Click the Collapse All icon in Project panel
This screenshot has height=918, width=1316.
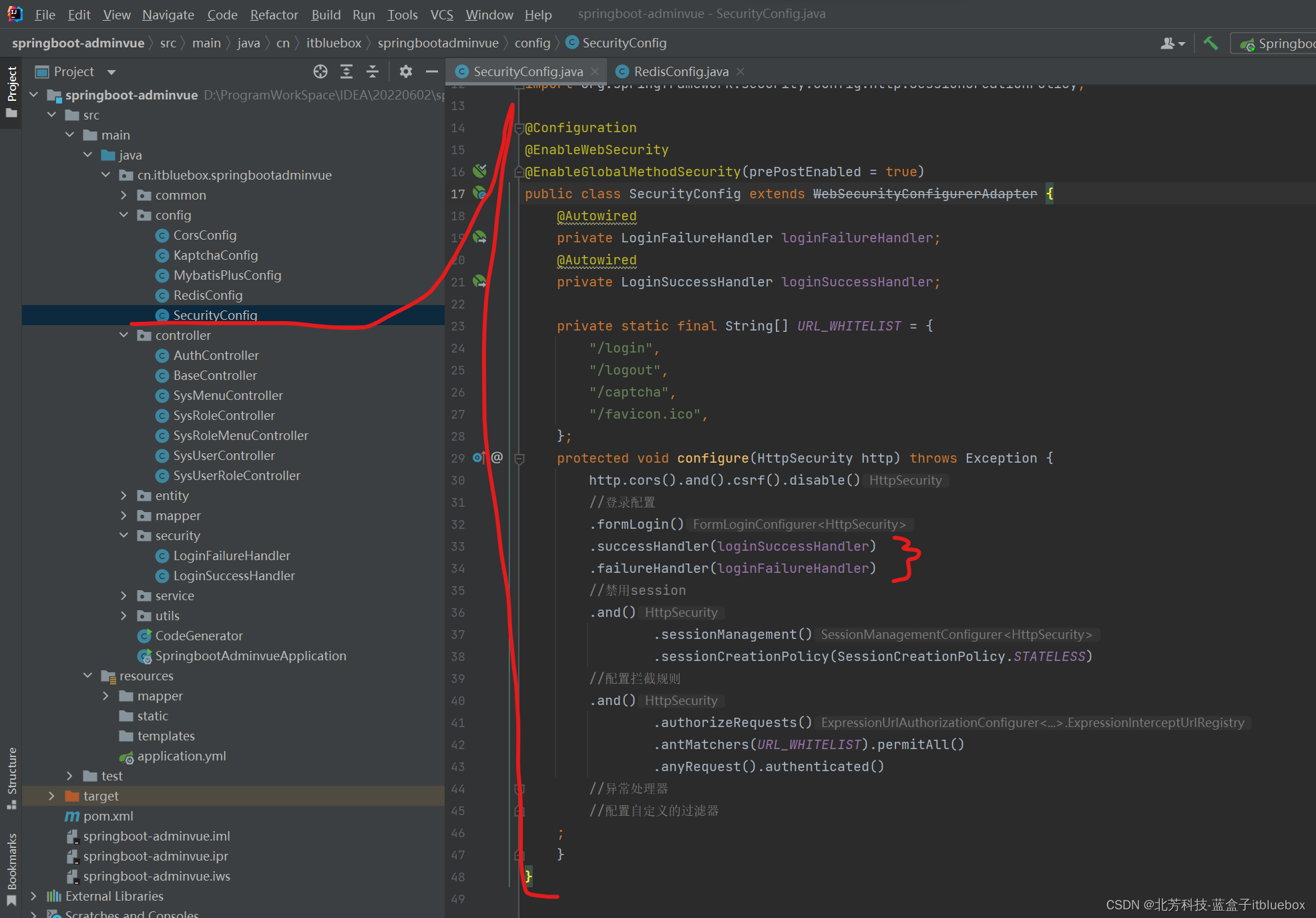coord(373,71)
